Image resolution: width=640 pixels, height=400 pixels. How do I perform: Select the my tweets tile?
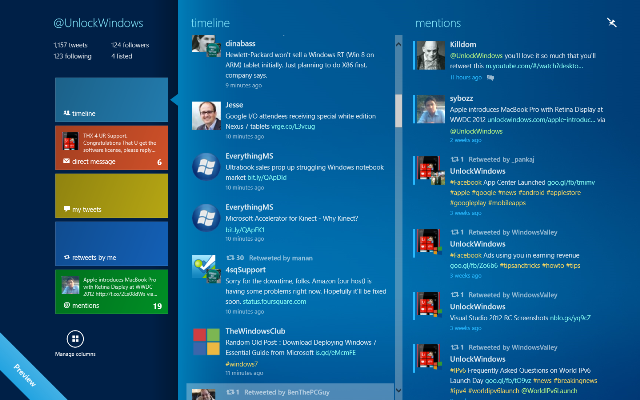pyautogui.click(x=111, y=196)
